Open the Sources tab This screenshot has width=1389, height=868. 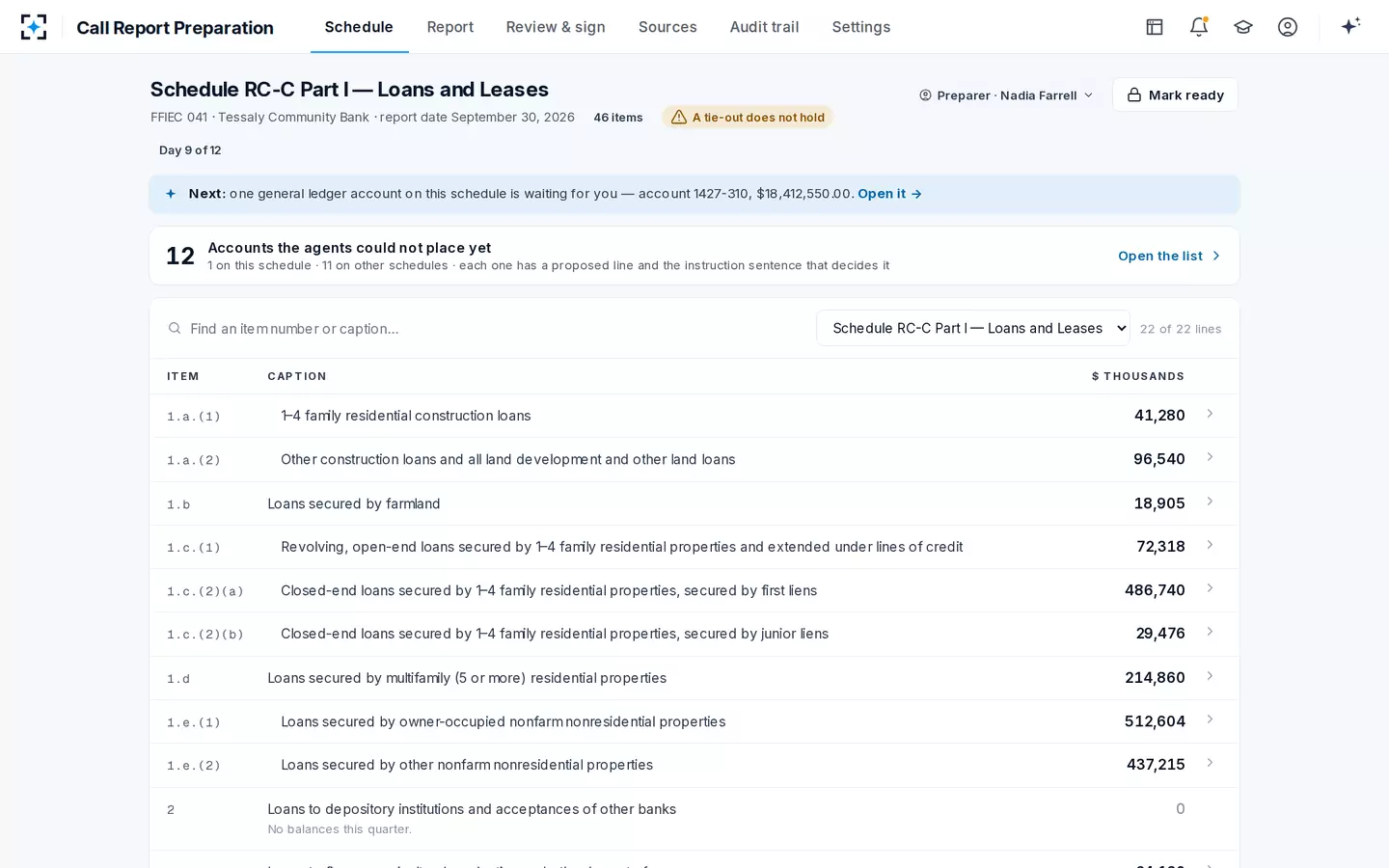667,27
